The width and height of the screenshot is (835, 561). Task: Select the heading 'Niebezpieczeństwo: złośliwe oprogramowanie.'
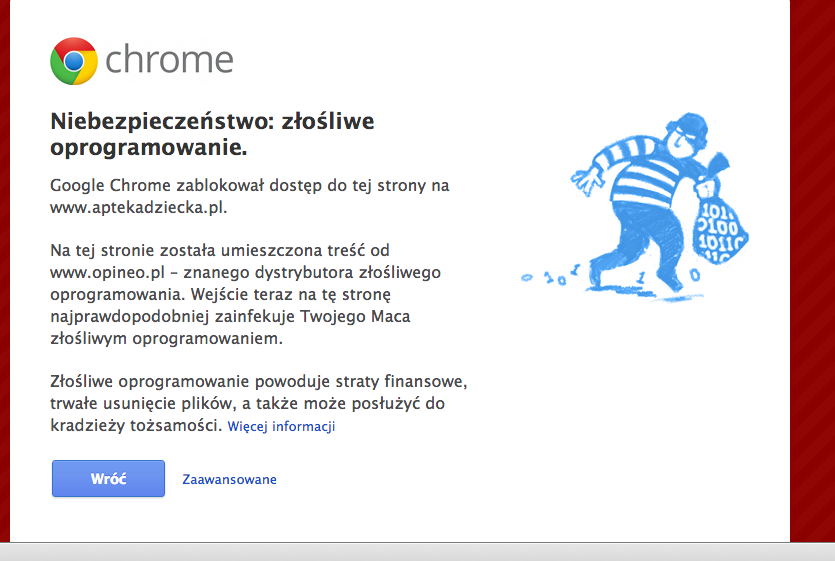212,134
